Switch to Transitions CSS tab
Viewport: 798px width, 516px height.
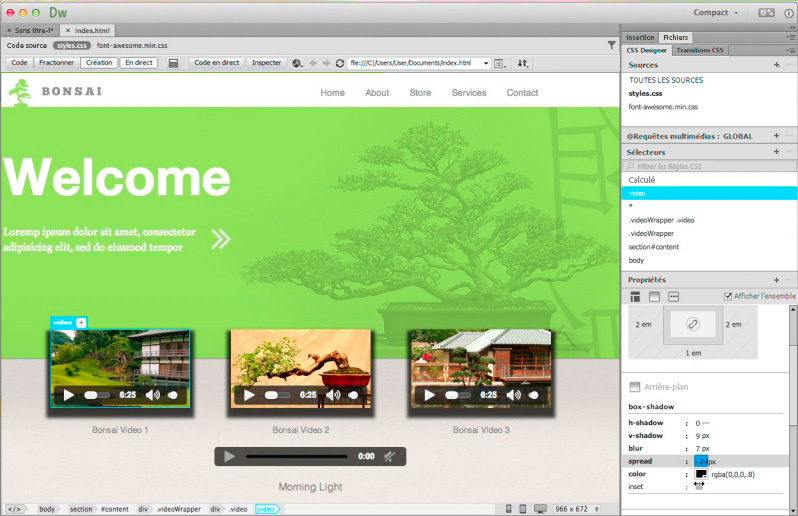point(700,50)
